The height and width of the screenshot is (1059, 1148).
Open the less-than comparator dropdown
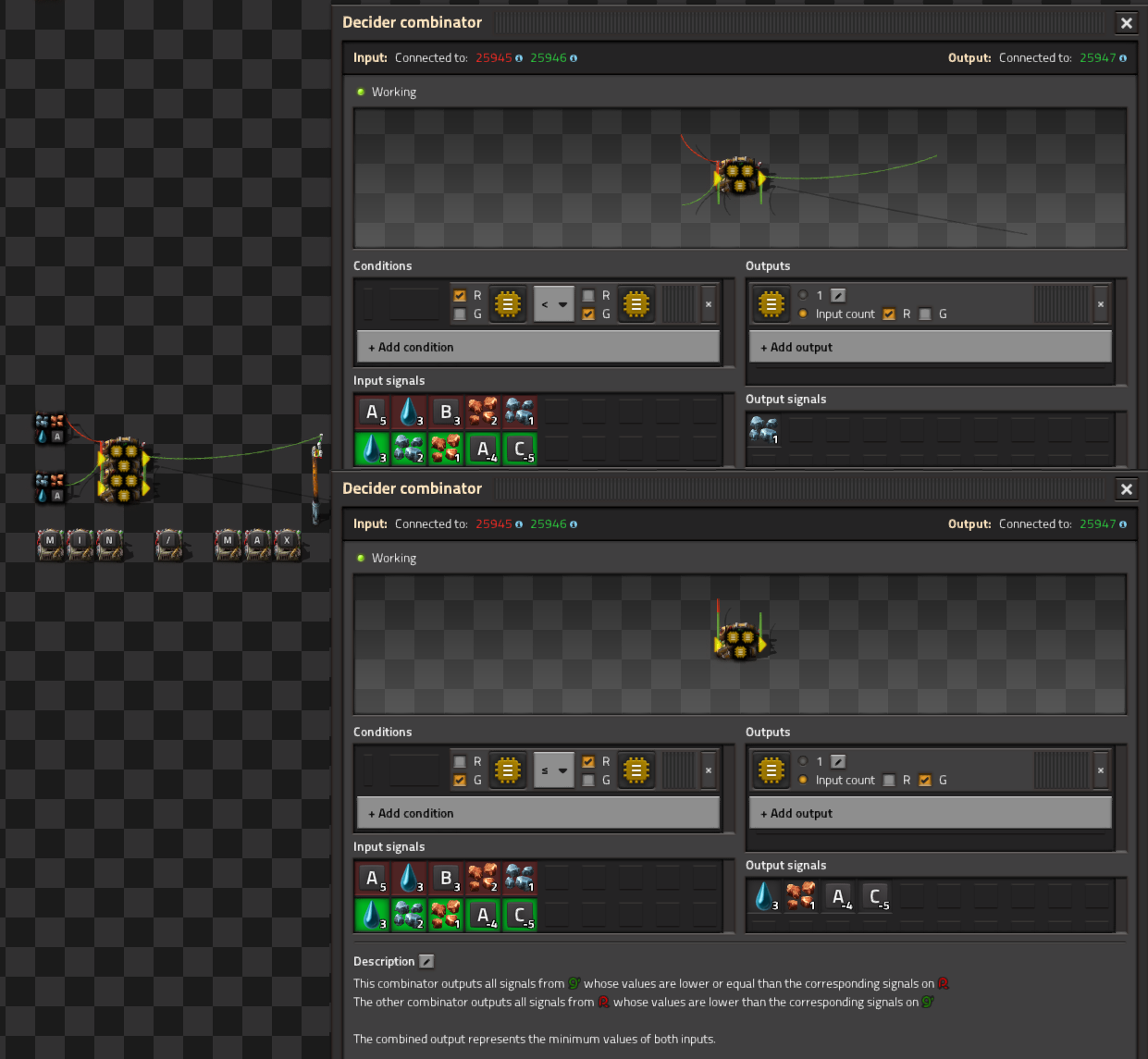(553, 304)
